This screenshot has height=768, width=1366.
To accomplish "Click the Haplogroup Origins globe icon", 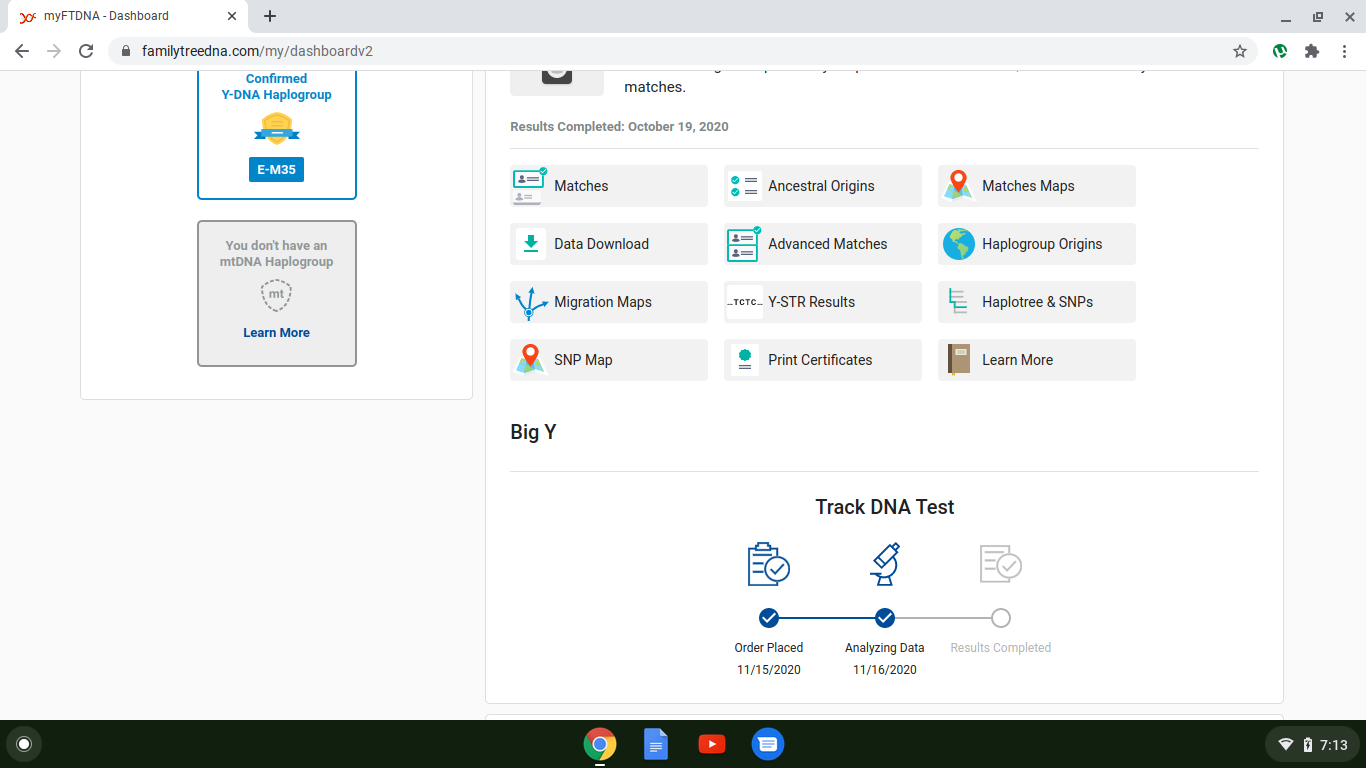I will (x=958, y=244).
